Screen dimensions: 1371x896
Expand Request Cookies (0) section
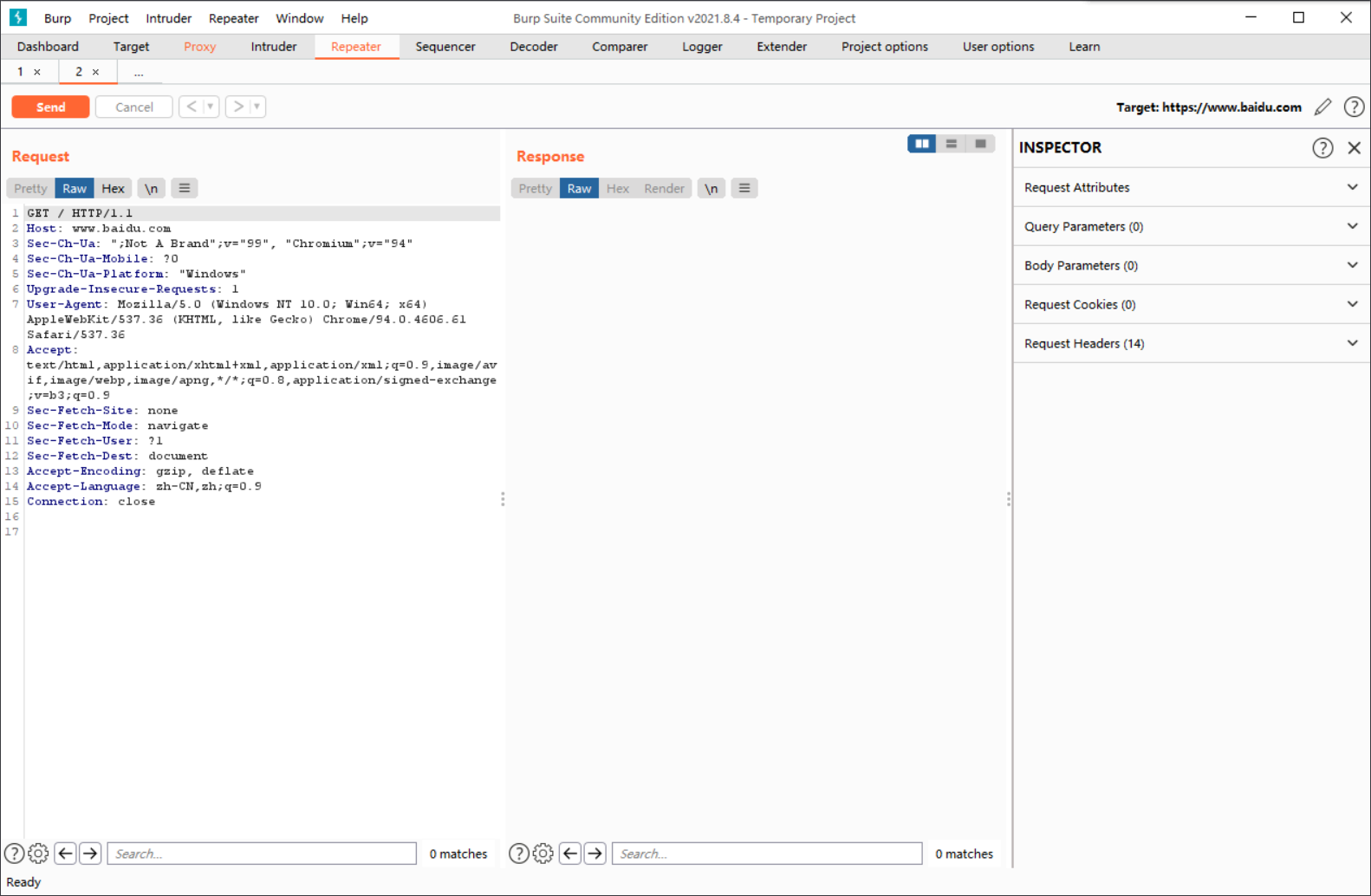(x=1192, y=304)
